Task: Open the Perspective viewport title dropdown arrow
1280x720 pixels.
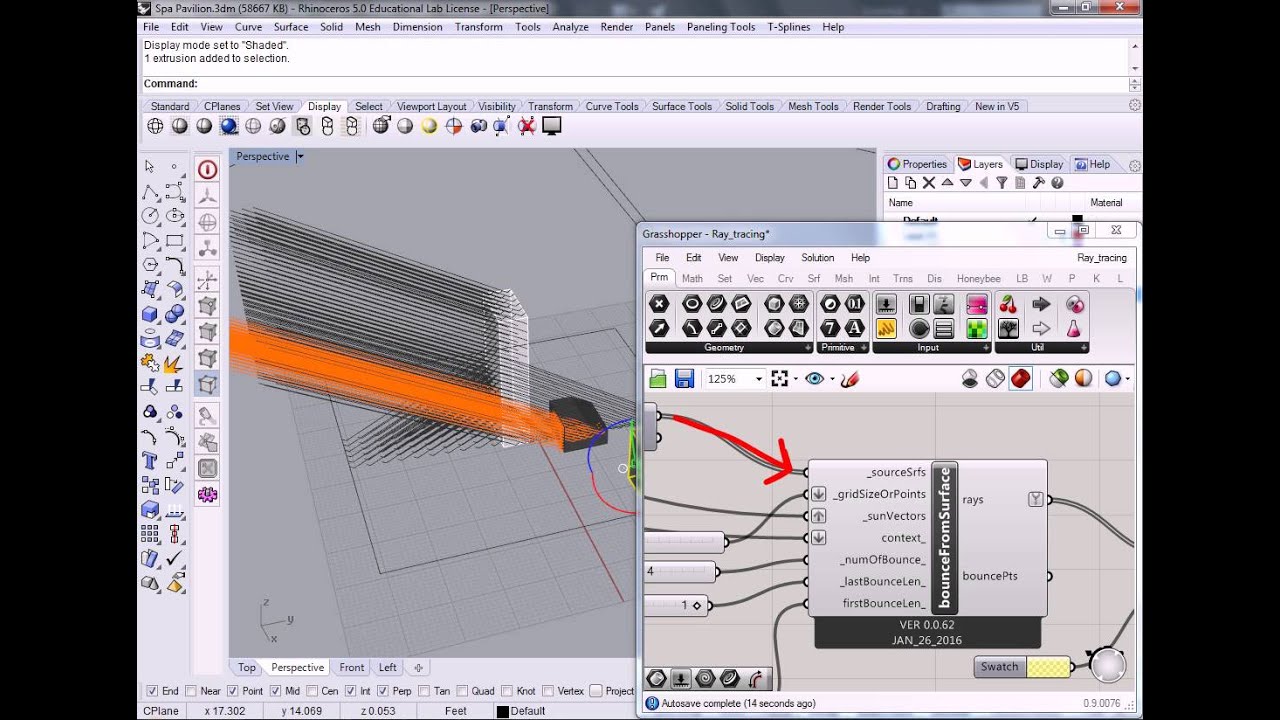Action: click(300, 157)
